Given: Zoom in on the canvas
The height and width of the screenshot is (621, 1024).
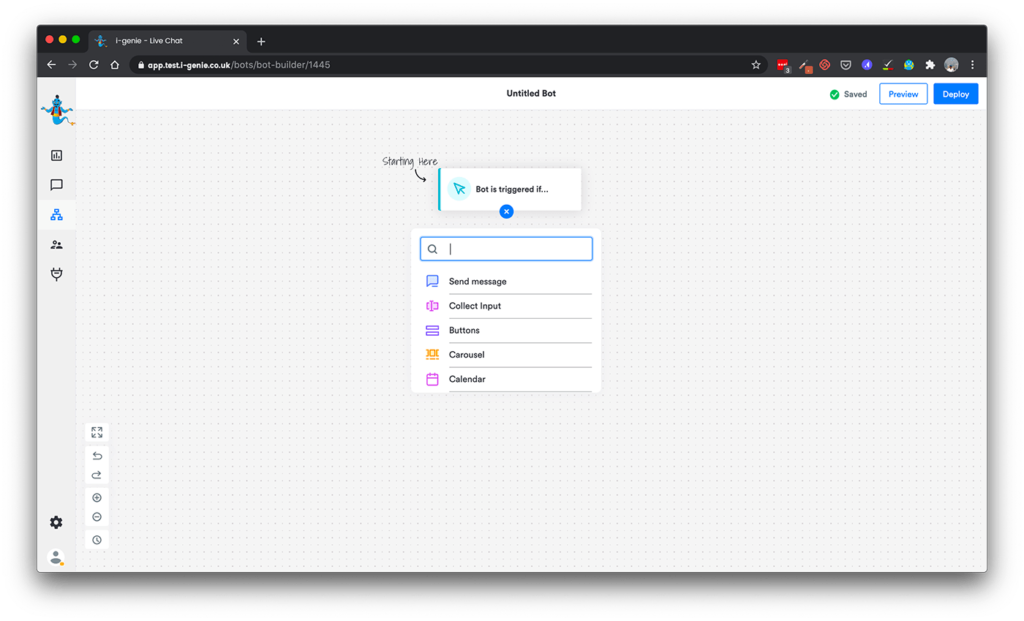Looking at the screenshot, I should click(97, 498).
